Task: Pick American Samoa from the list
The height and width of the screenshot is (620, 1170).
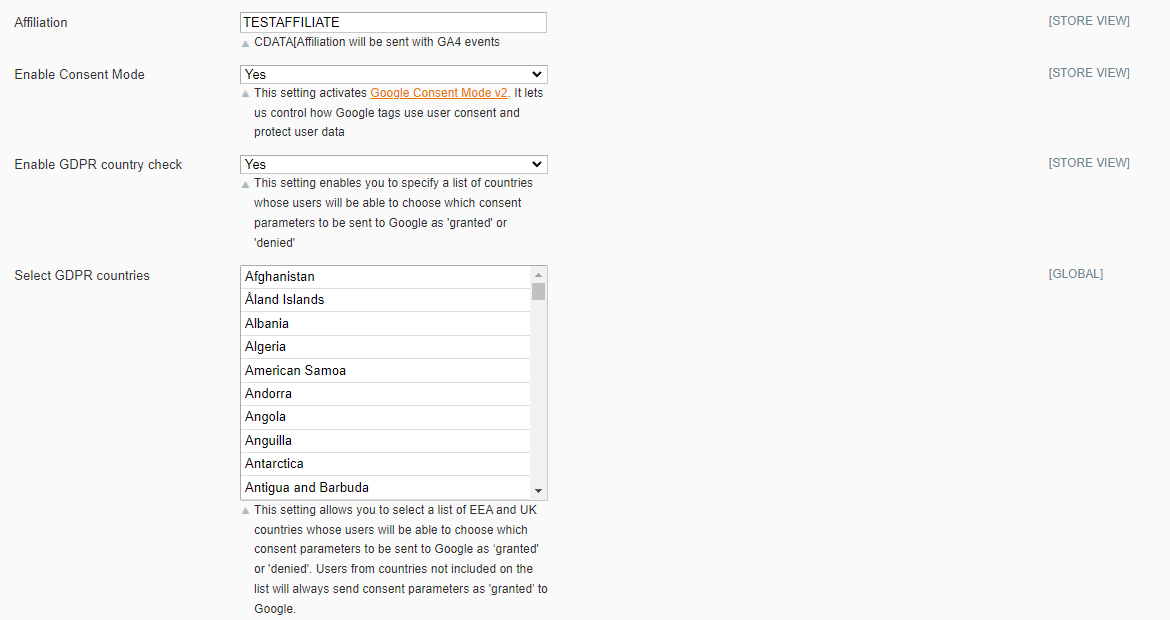Action: click(x=385, y=371)
